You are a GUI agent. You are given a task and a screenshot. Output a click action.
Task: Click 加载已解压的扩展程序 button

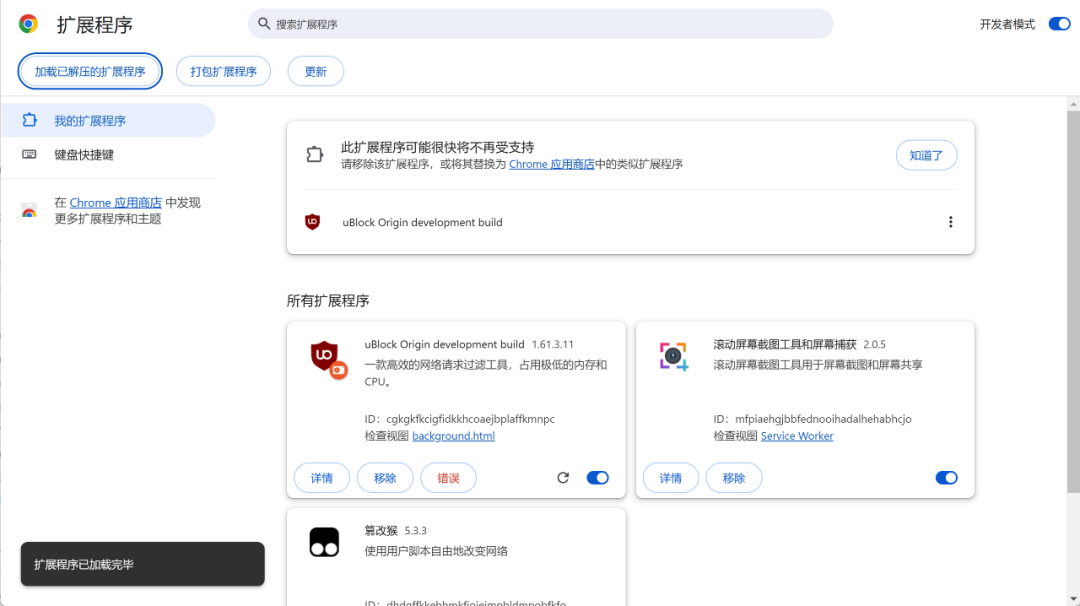[90, 71]
